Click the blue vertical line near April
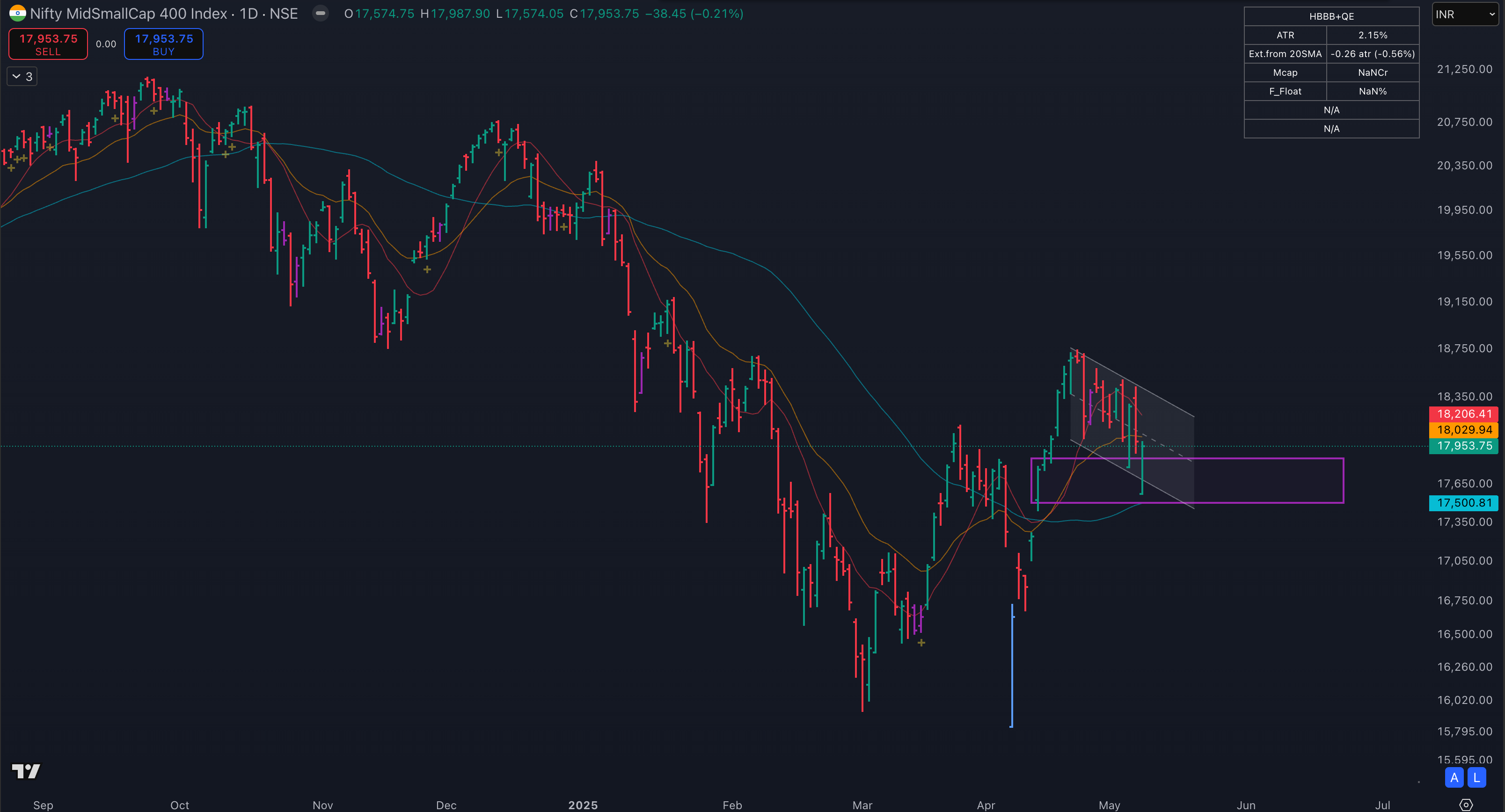Image resolution: width=1505 pixels, height=812 pixels. point(1011,666)
